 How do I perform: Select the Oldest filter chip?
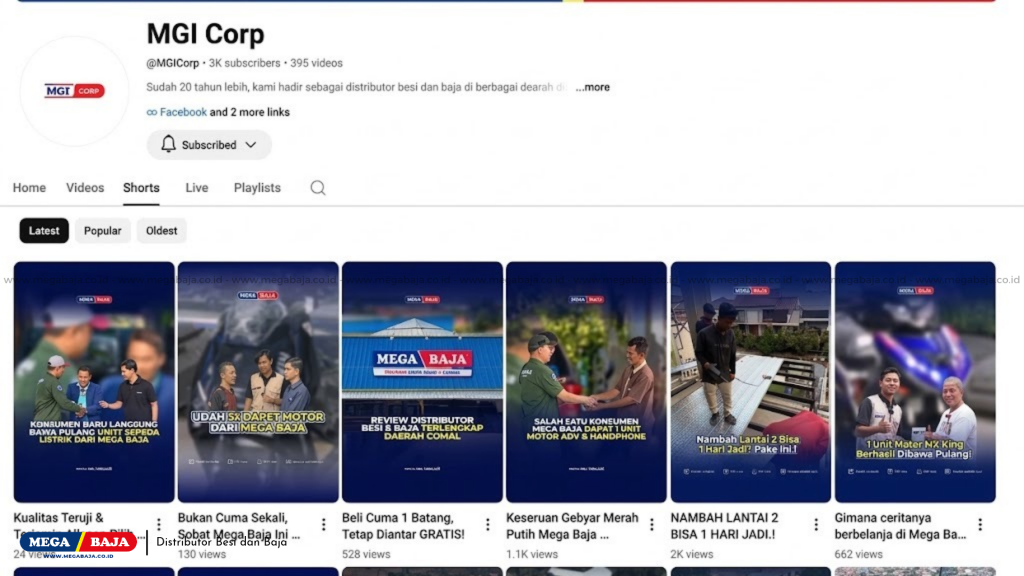161,231
